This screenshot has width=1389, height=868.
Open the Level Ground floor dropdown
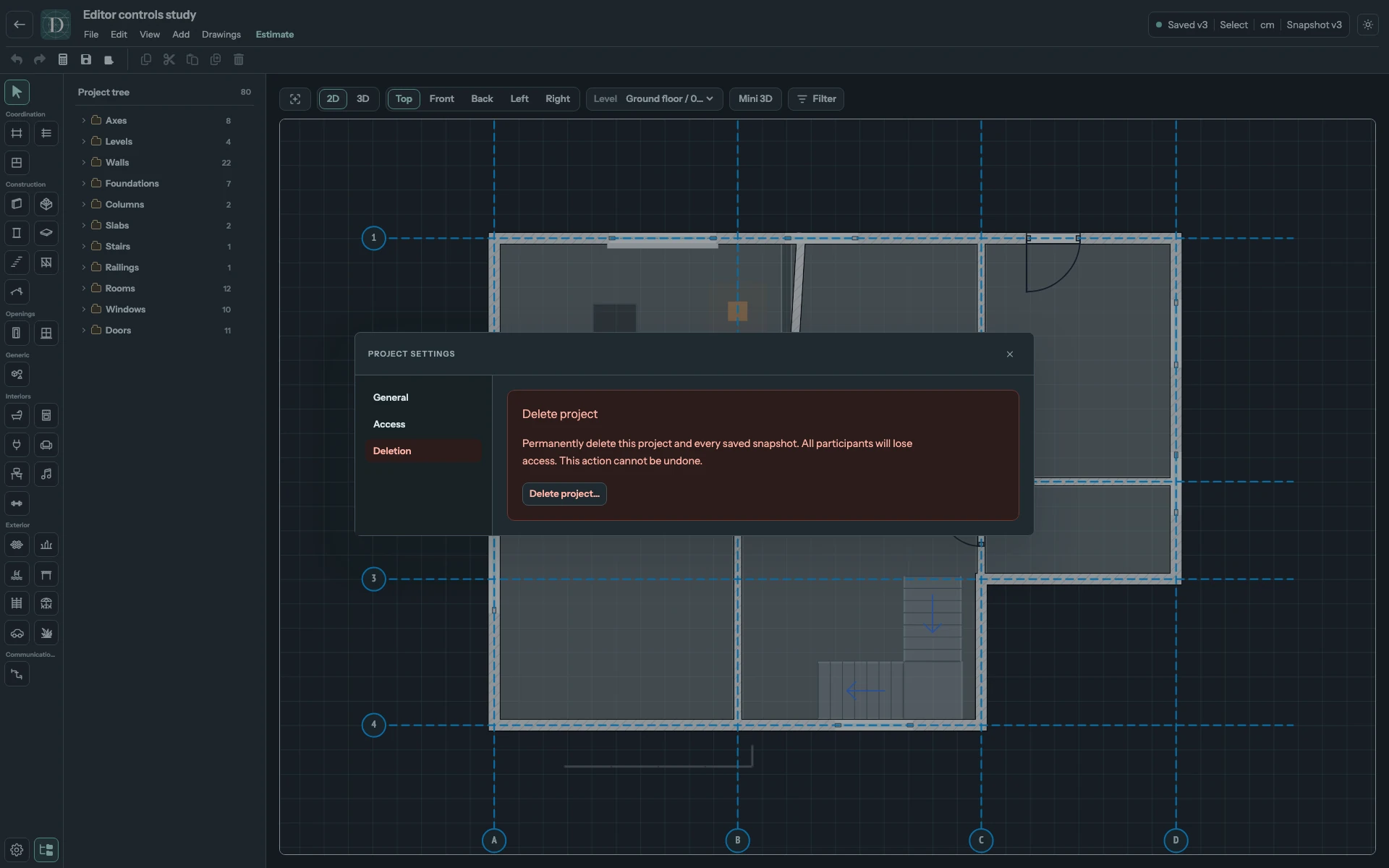tap(654, 99)
